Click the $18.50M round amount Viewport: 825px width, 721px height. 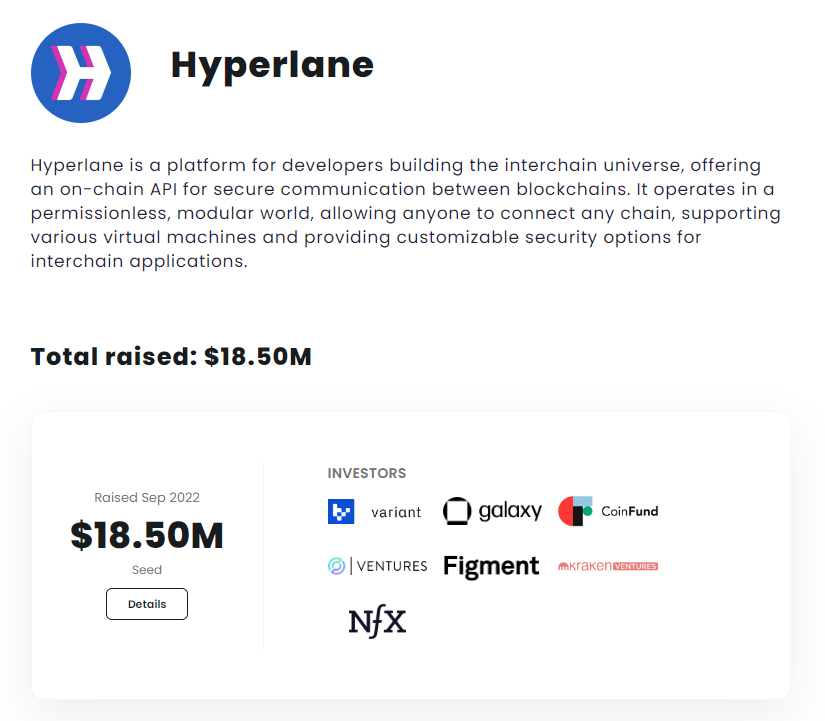click(x=147, y=535)
